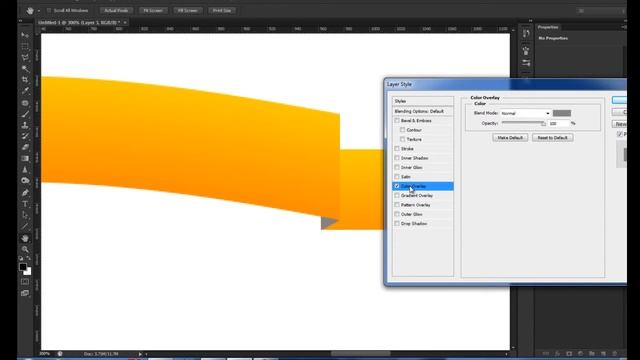Click the Fit Screen button

153,11
